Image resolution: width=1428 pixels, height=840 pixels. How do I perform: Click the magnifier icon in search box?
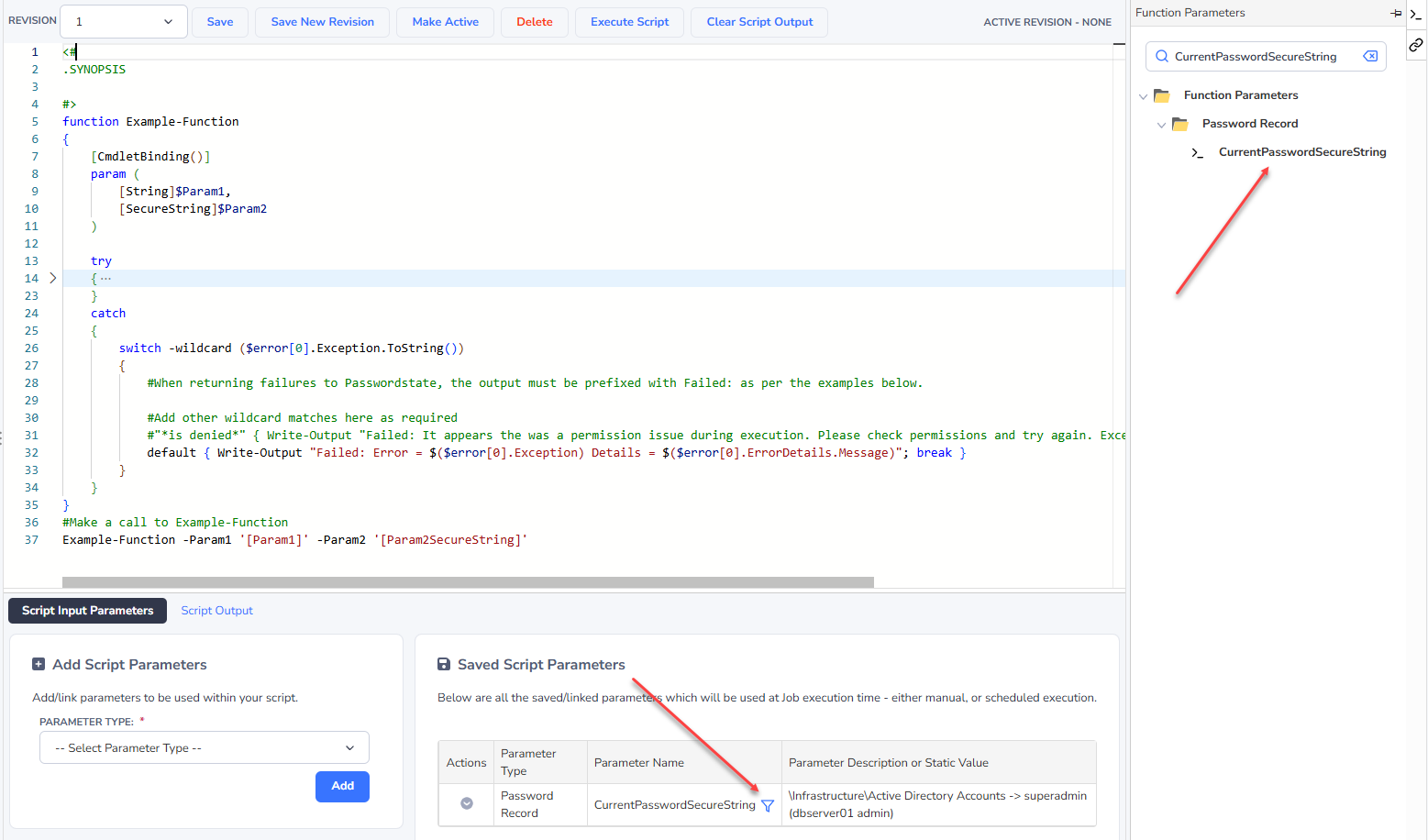tap(1162, 56)
